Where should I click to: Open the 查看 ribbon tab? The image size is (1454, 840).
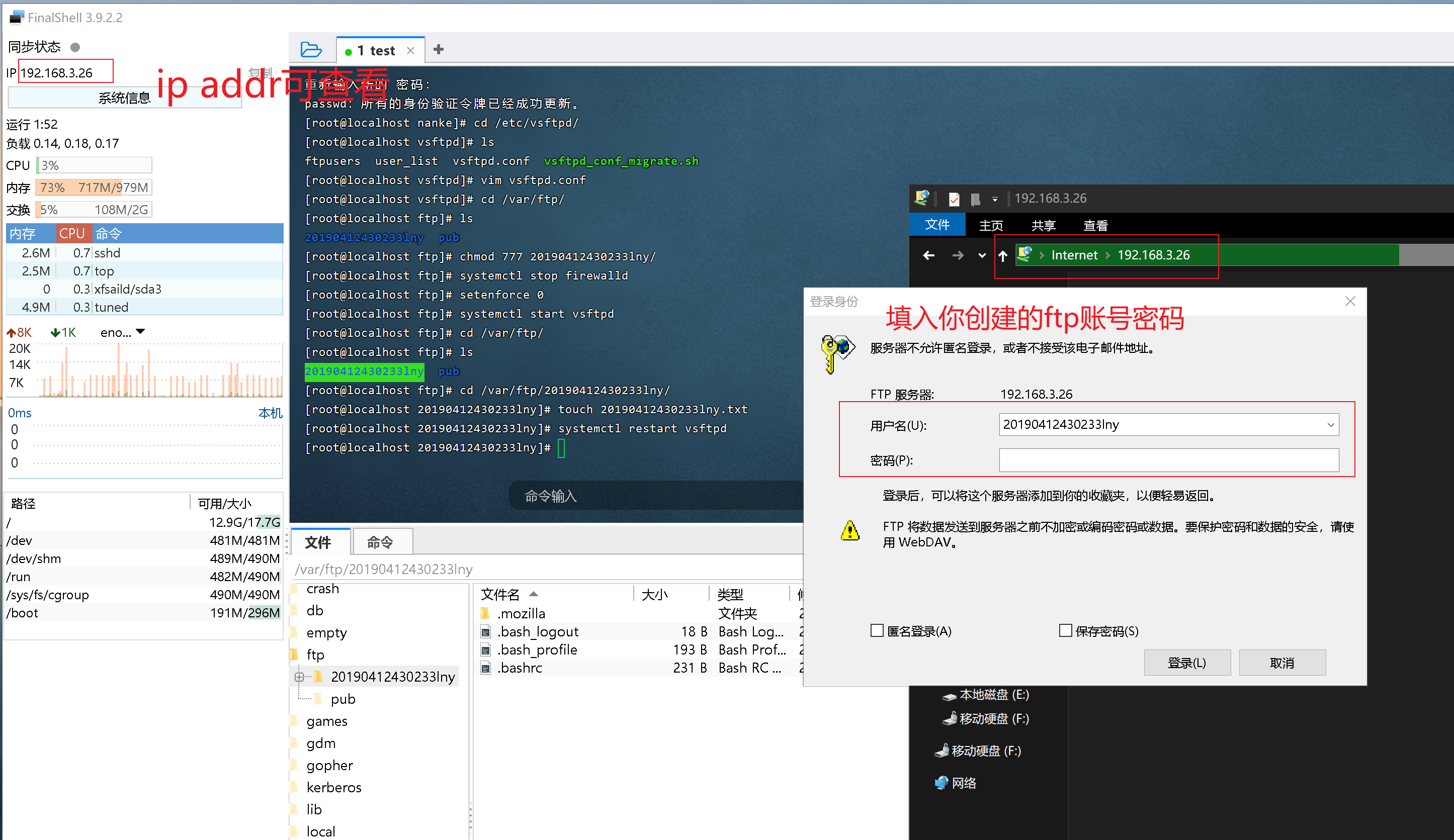1095,225
